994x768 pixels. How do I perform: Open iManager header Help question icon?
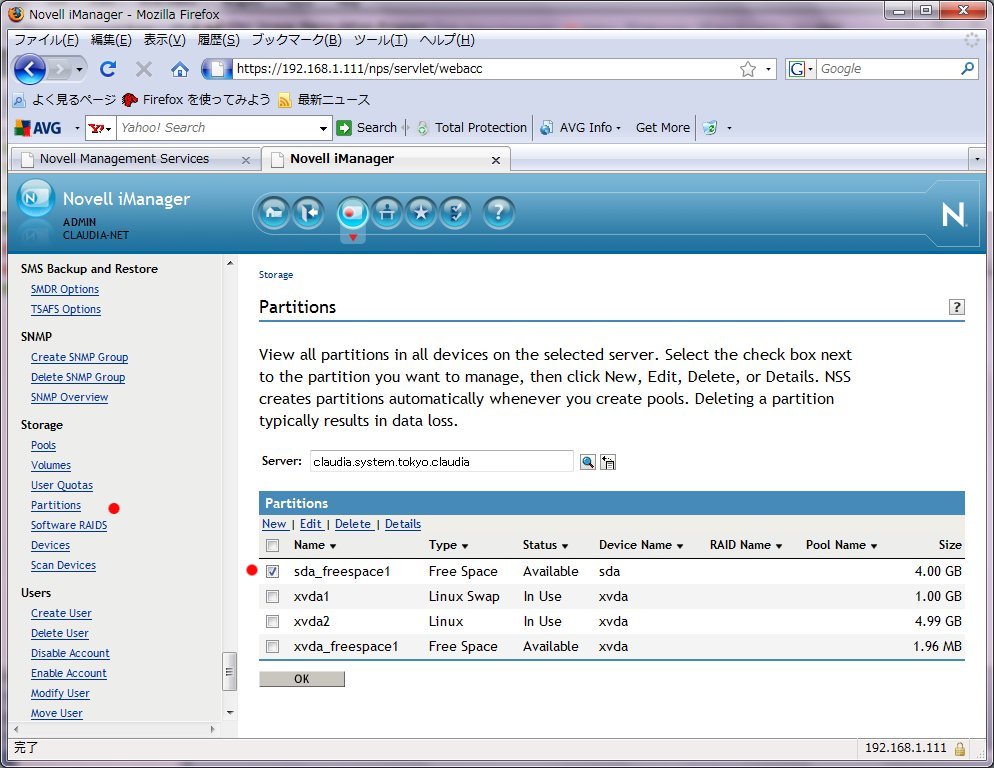[498, 212]
